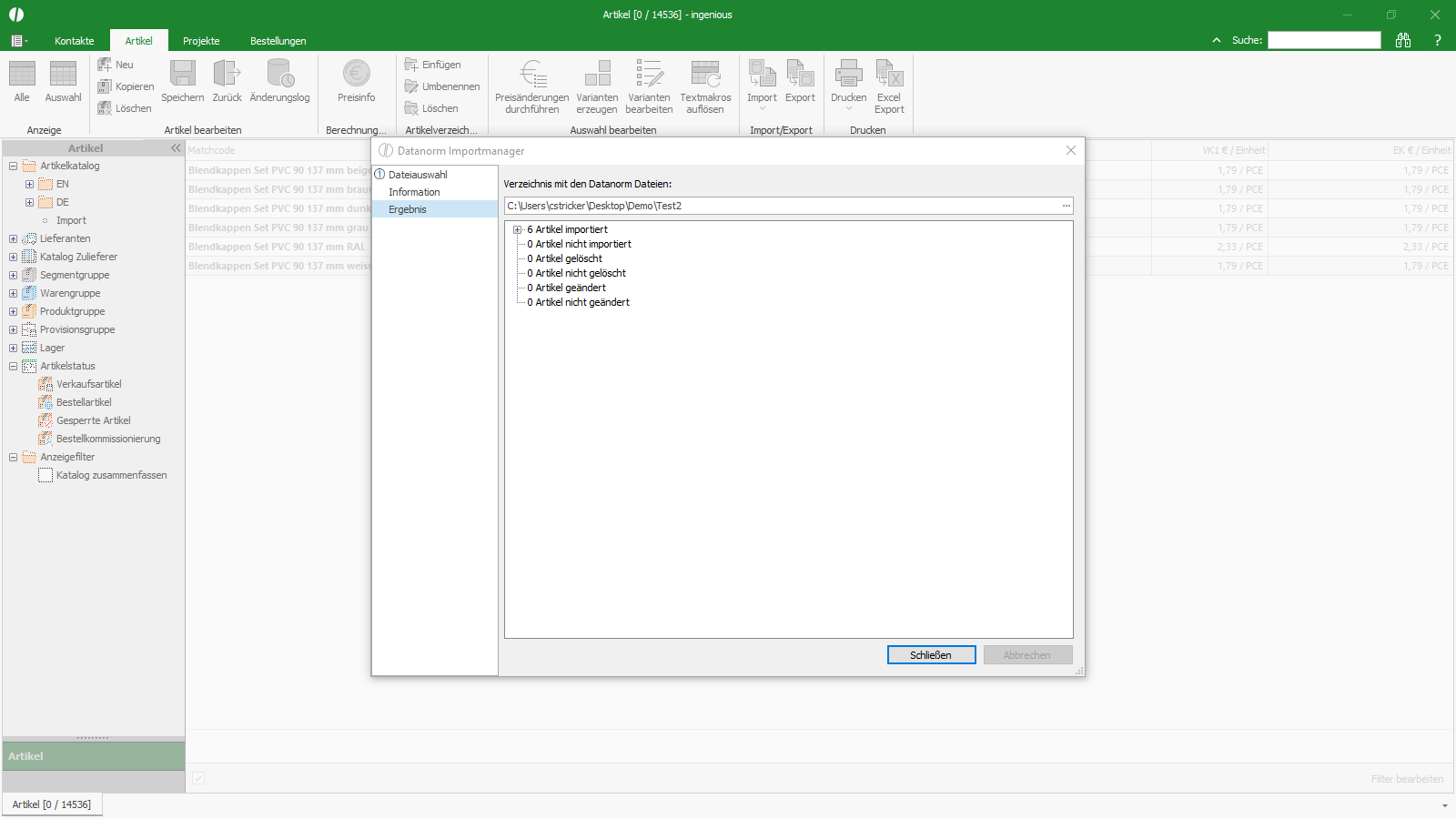Switch to the Kontakte tab

74,41
